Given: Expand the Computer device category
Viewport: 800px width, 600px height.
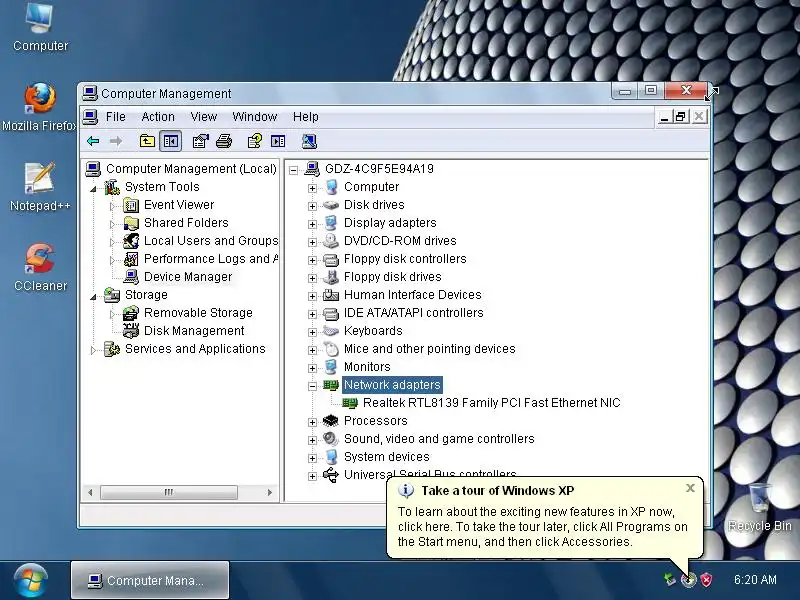Looking at the screenshot, I should click(312, 188).
